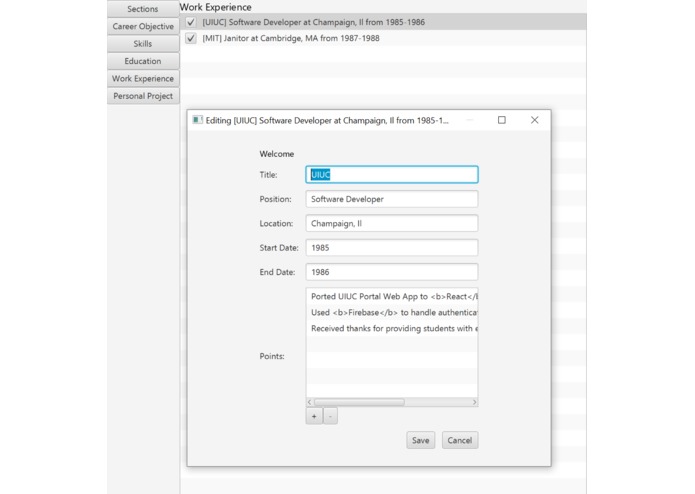This screenshot has height=494, width=695.
Task: Cancel editing the work experience
Action: (460, 440)
